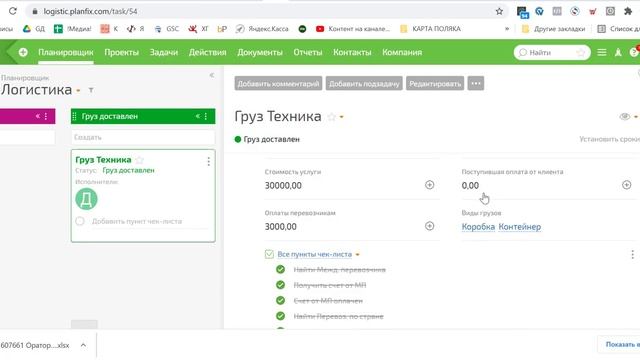The width and height of the screenshot is (640, 360).
Task: Open dropdown arrow next to task title
Action: (342, 118)
